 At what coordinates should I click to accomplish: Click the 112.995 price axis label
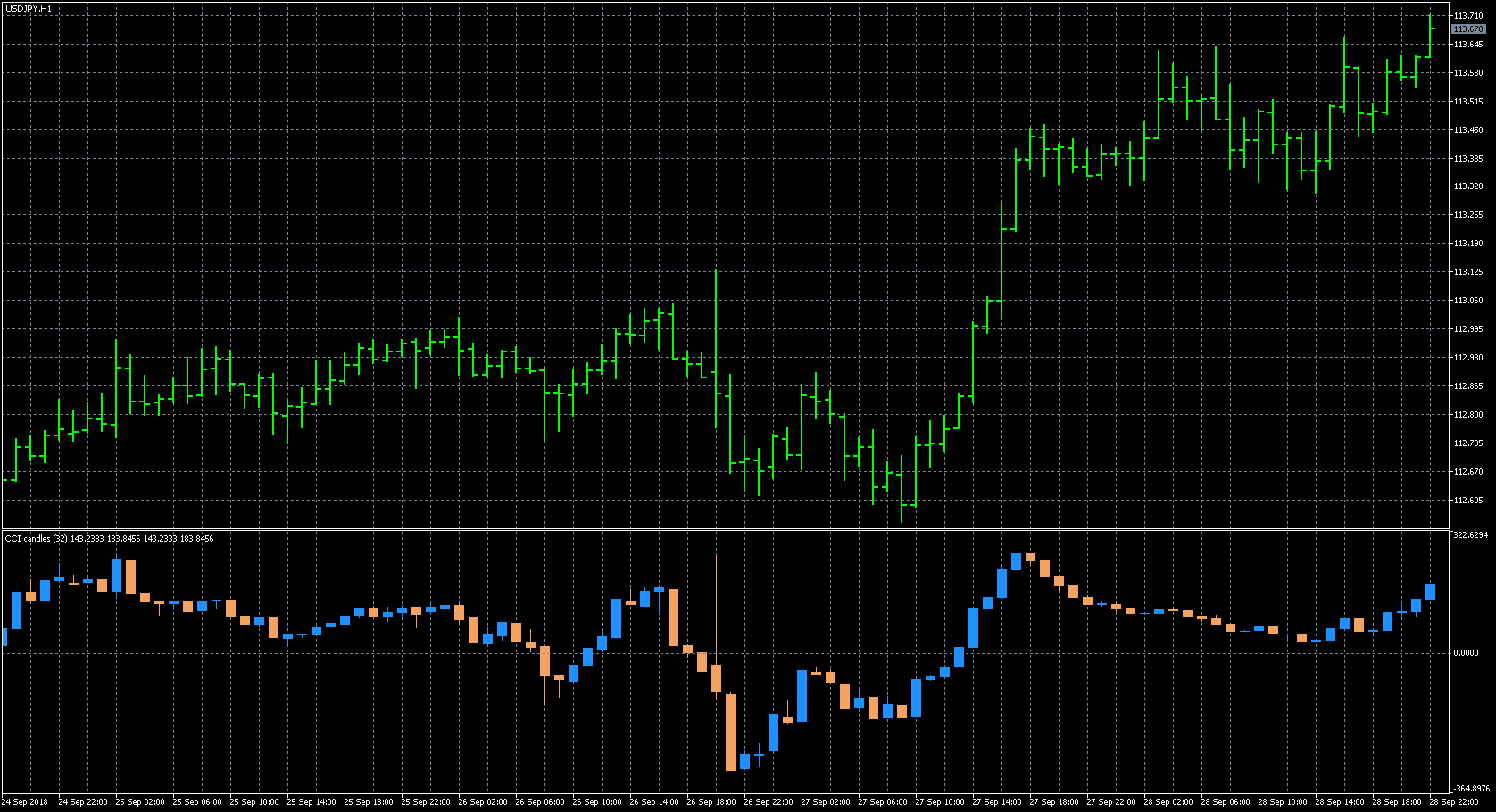click(1468, 329)
